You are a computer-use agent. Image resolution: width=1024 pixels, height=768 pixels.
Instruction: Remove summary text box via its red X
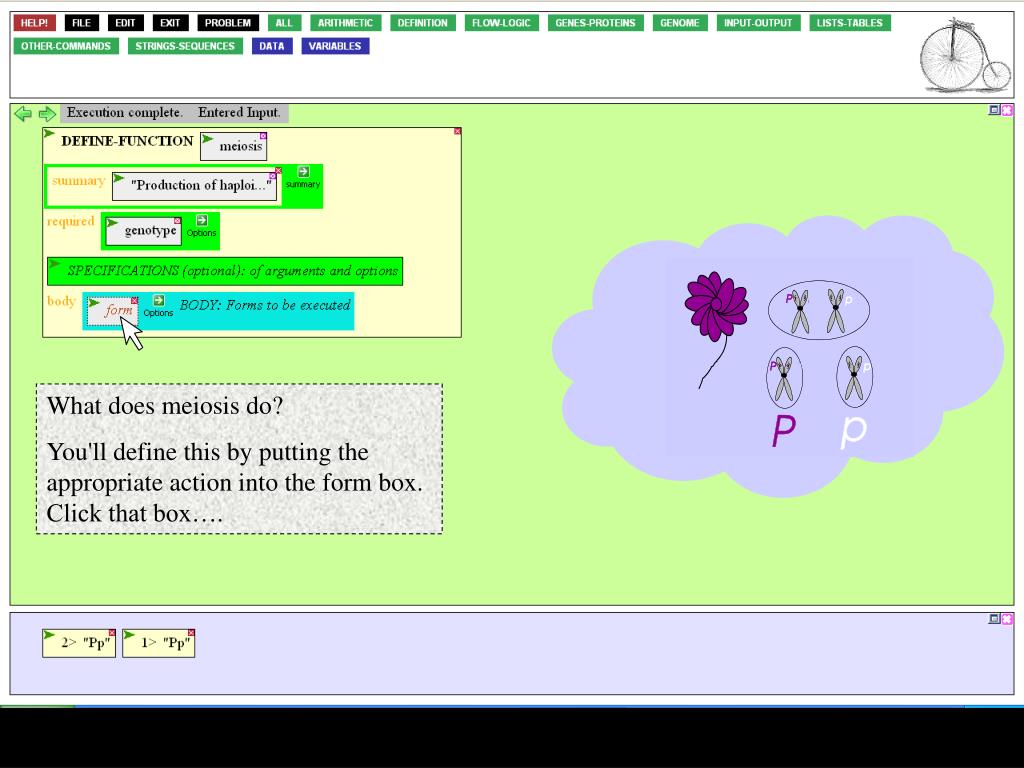278,170
